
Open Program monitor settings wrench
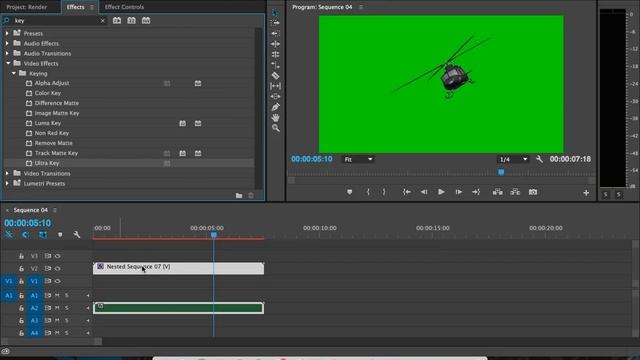(539, 159)
